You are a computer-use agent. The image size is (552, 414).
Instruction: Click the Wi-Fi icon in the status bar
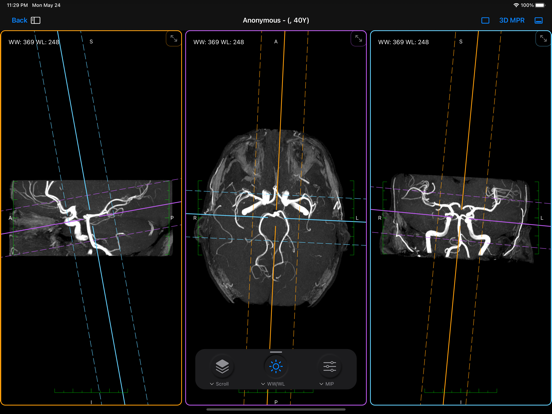point(516,5)
